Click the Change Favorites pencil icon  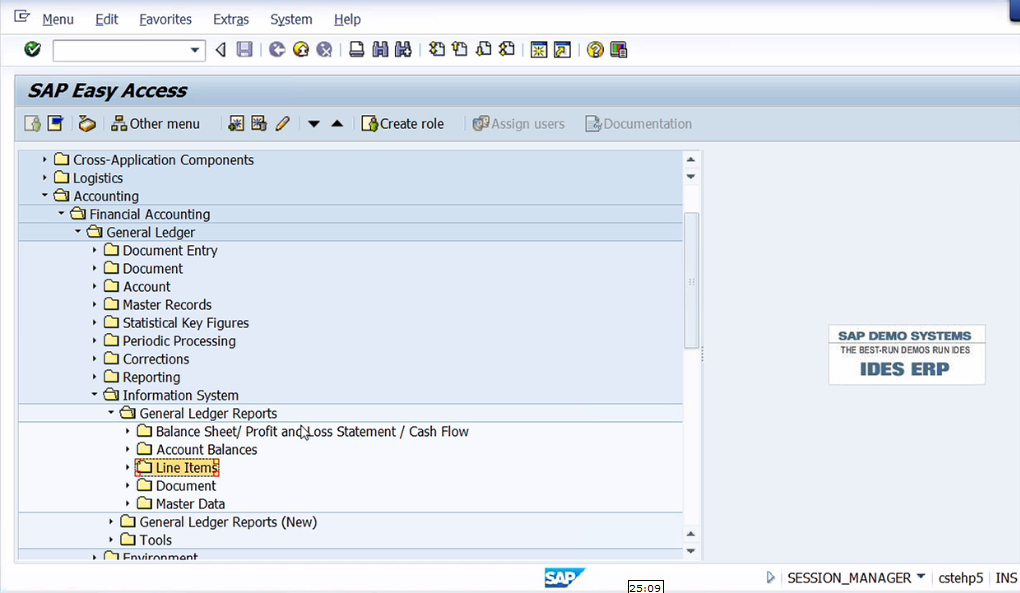pyautogui.click(x=282, y=124)
